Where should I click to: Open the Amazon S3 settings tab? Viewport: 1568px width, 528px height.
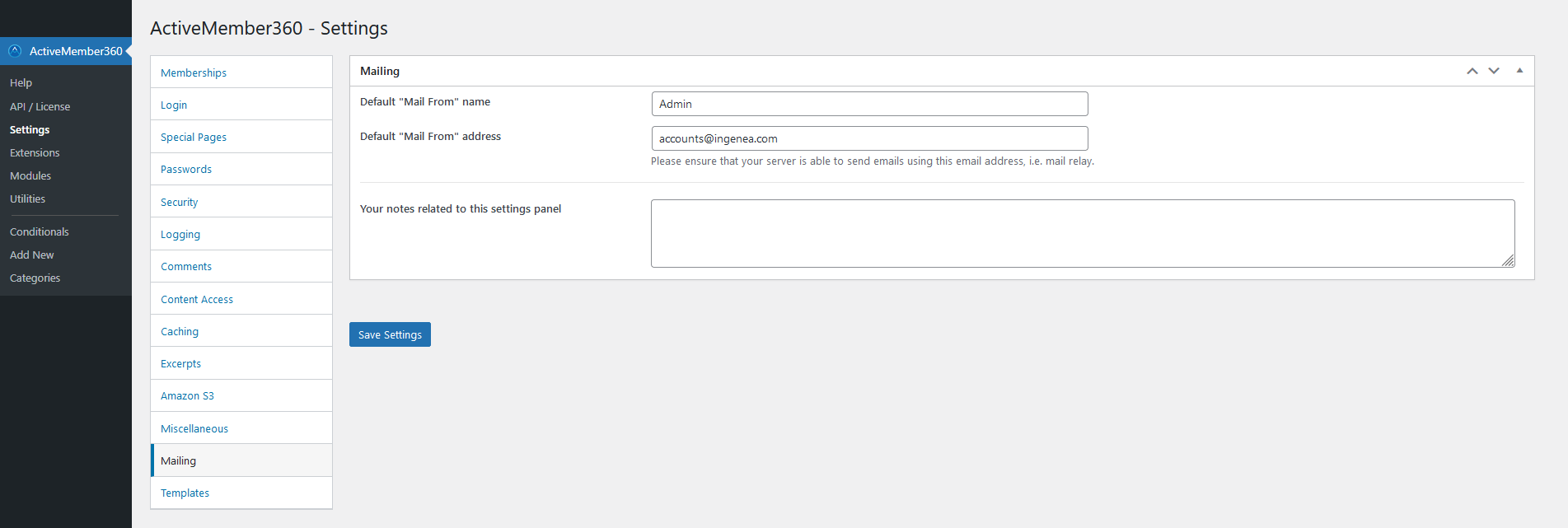point(241,395)
